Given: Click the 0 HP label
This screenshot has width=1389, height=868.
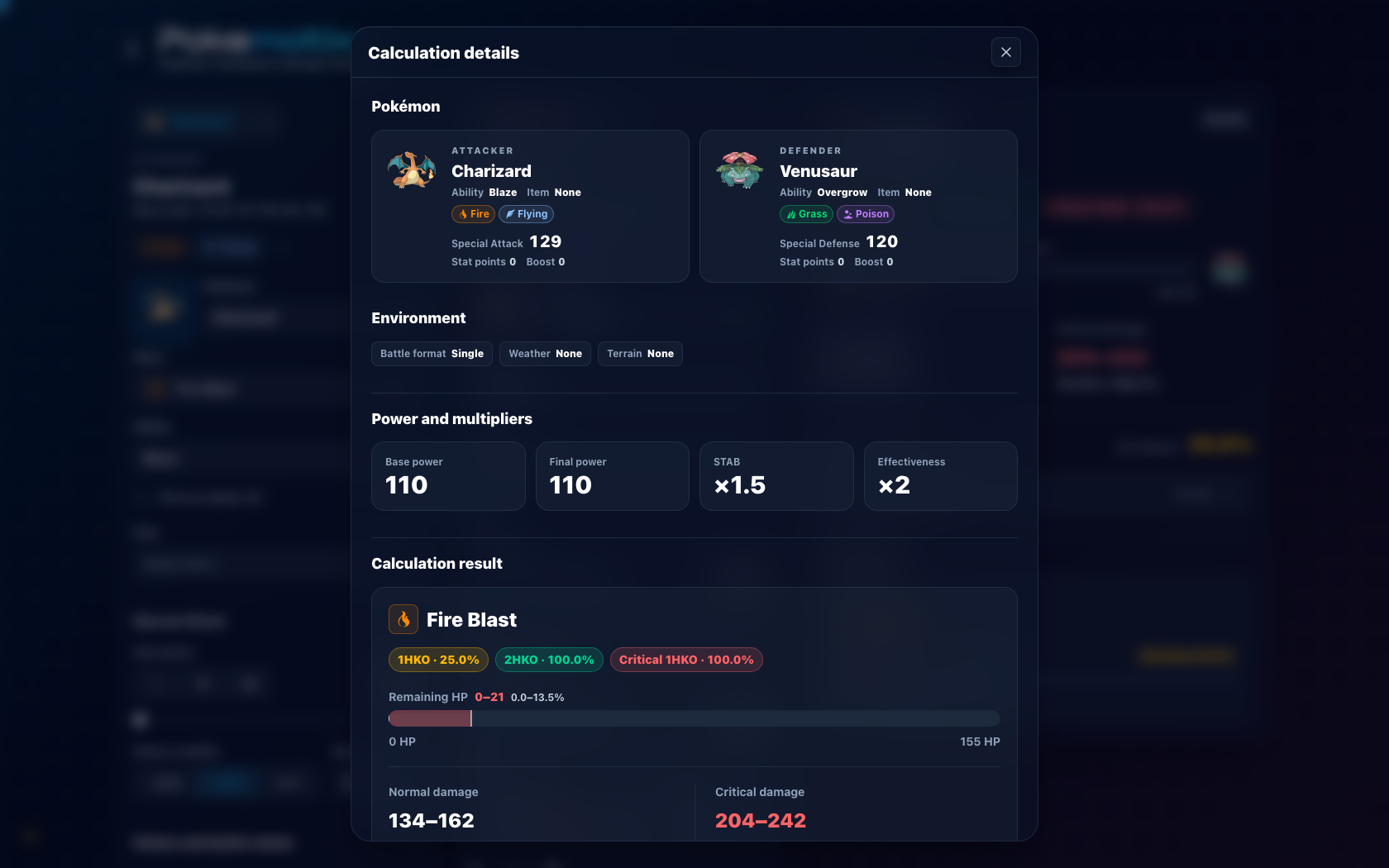Looking at the screenshot, I should (x=402, y=742).
